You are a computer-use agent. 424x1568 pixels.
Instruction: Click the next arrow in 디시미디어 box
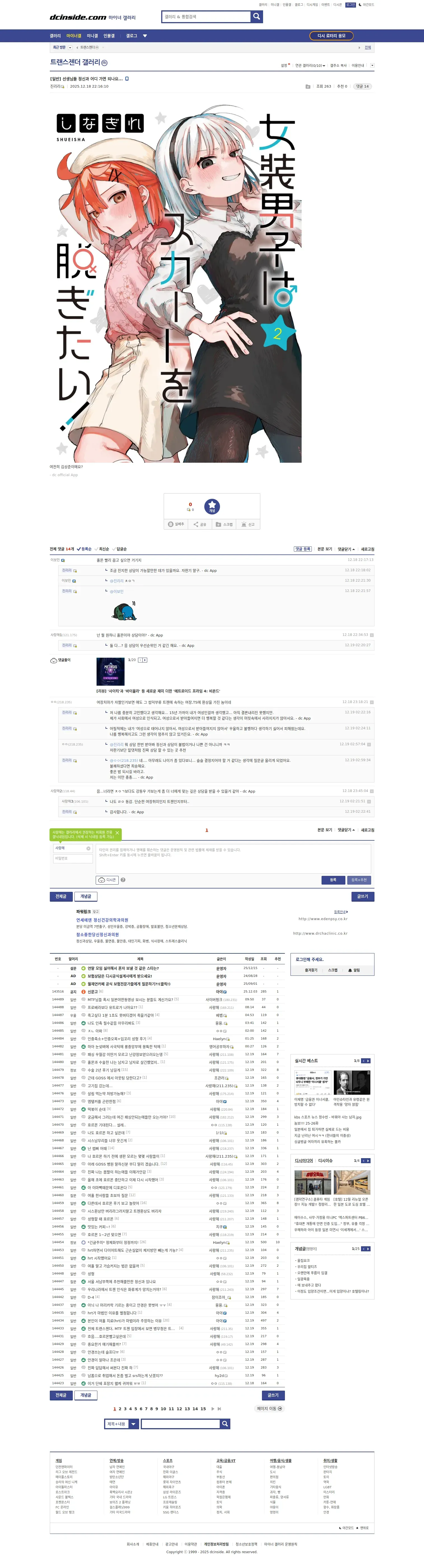(x=368, y=1161)
